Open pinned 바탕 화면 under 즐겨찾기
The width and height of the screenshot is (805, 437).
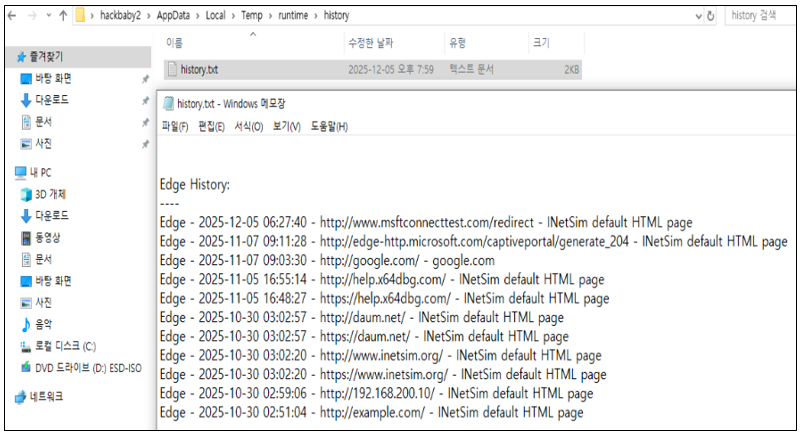(x=53, y=79)
